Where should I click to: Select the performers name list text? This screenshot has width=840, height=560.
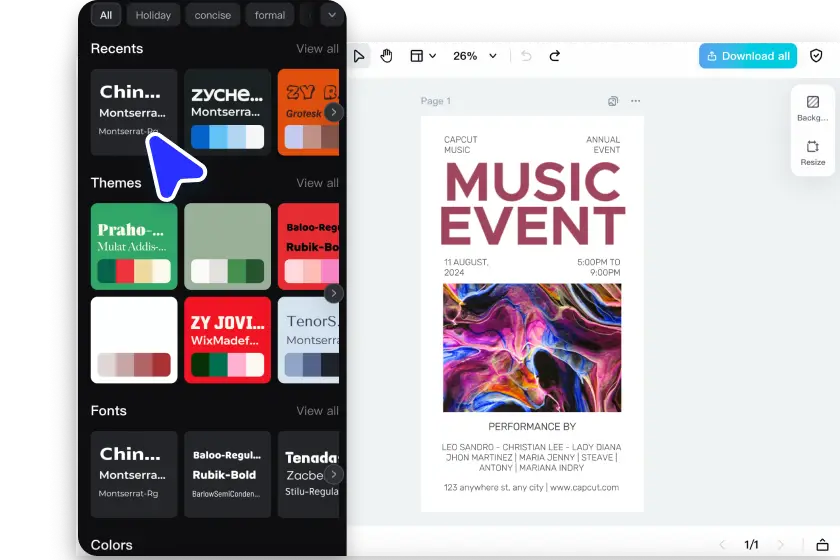(531, 457)
